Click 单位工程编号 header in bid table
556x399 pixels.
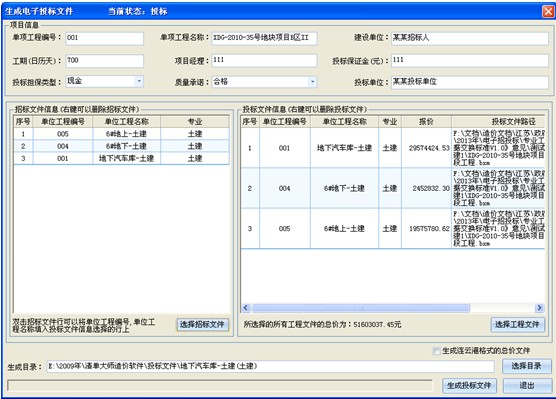click(x=284, y=122)
